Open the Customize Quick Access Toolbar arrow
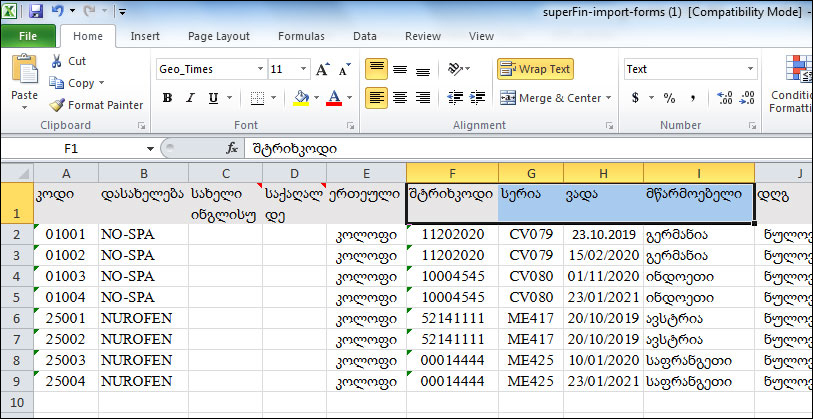Viewport: 813px width, 419px height. 122,11
